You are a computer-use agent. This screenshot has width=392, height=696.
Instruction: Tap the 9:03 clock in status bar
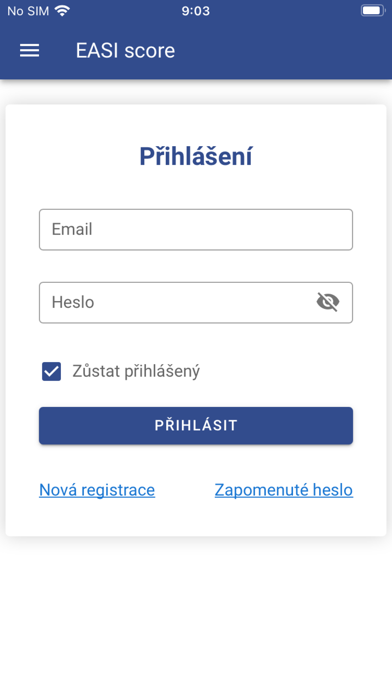click(x=196, y=11)
